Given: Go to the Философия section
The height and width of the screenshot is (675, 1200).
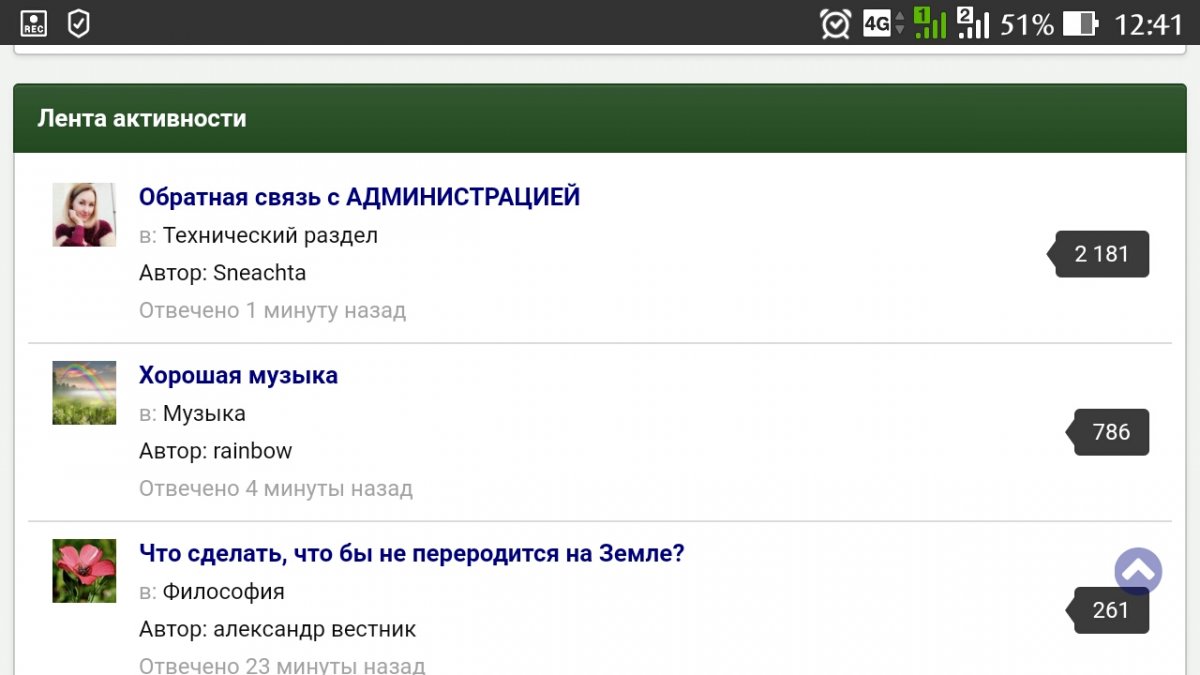Looking at the screenshot, I should 223,592.
